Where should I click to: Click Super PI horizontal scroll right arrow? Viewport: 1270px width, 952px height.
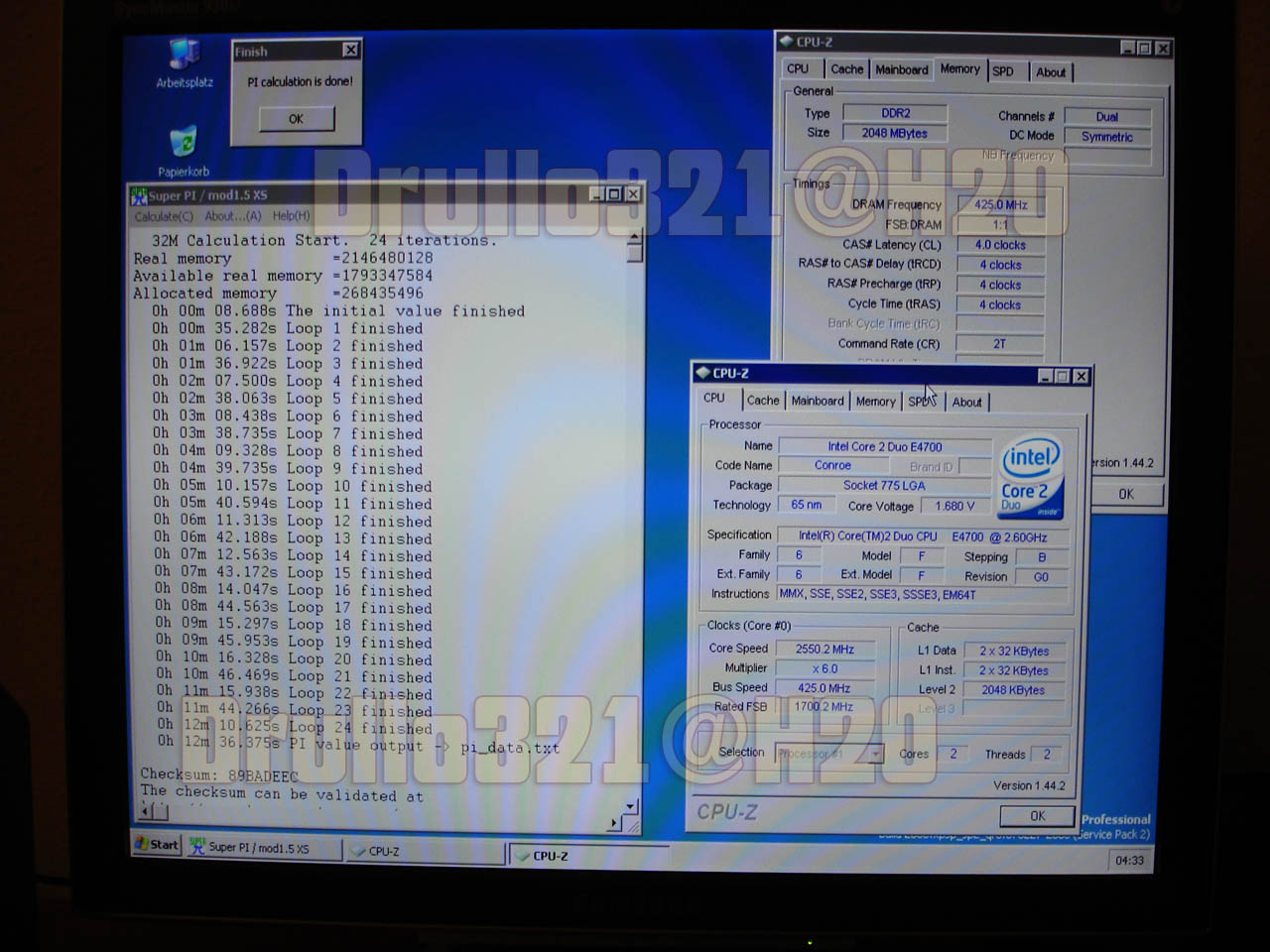tap(615, 822)
